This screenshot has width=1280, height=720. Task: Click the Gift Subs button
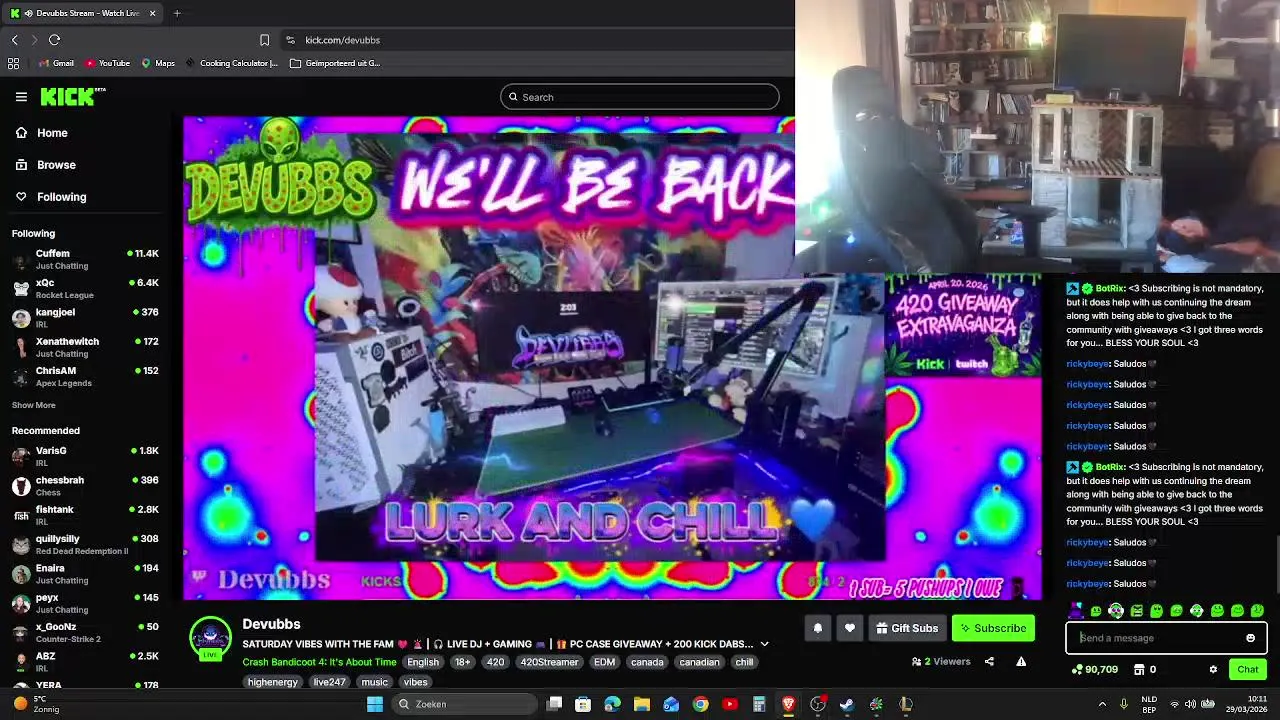point(907,628)
